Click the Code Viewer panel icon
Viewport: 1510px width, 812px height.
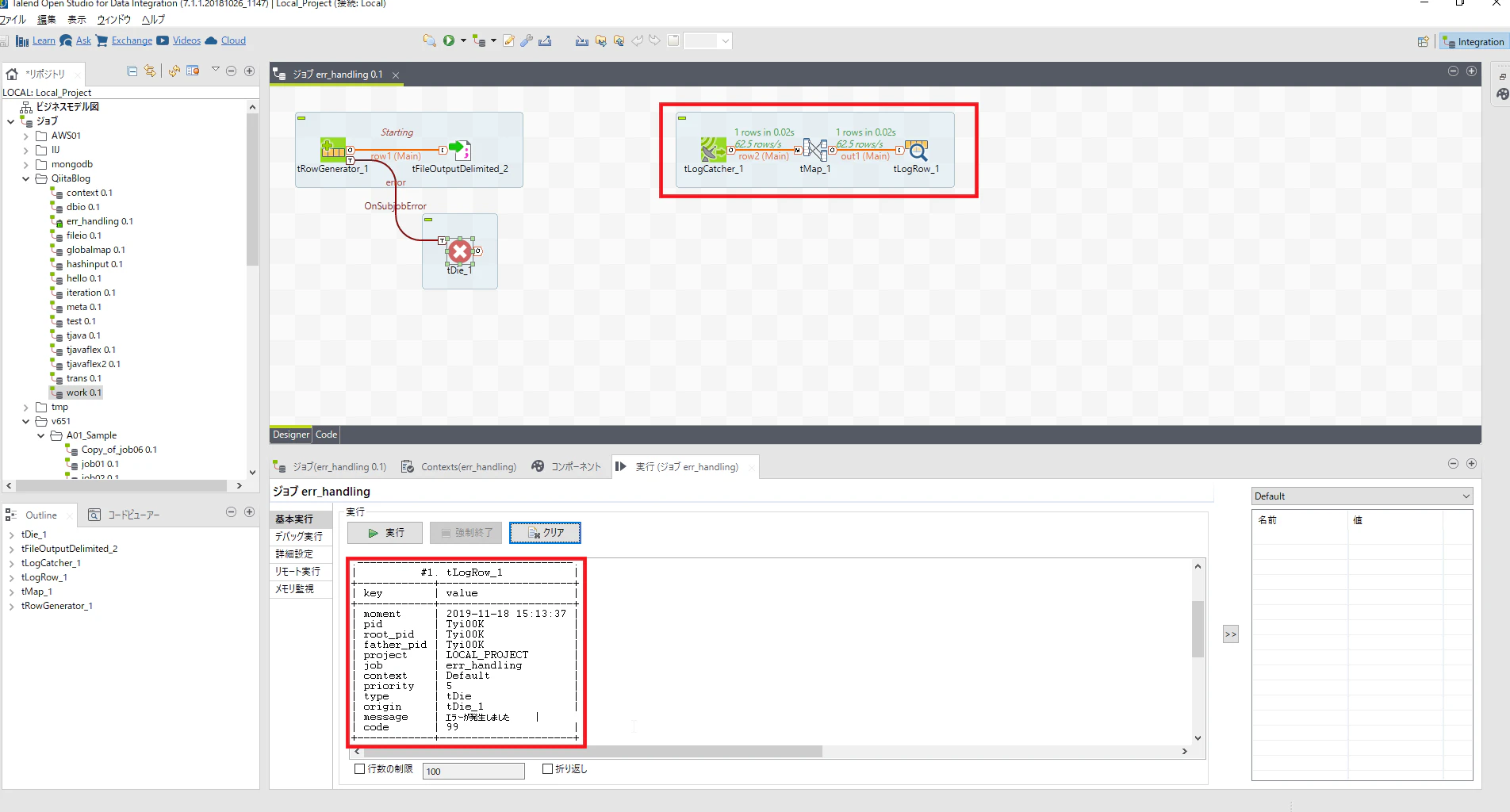tap(94, 515)
